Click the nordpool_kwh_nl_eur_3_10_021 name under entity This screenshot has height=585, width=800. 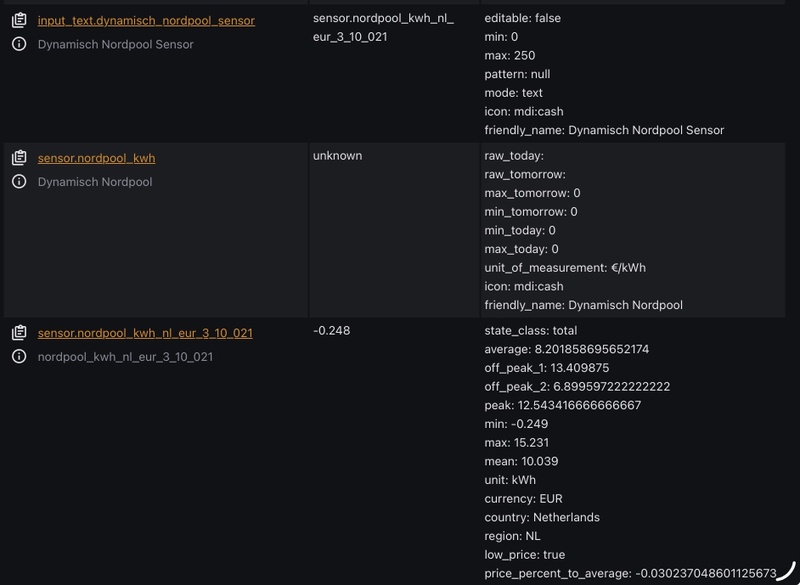click(x=125, y=357)
